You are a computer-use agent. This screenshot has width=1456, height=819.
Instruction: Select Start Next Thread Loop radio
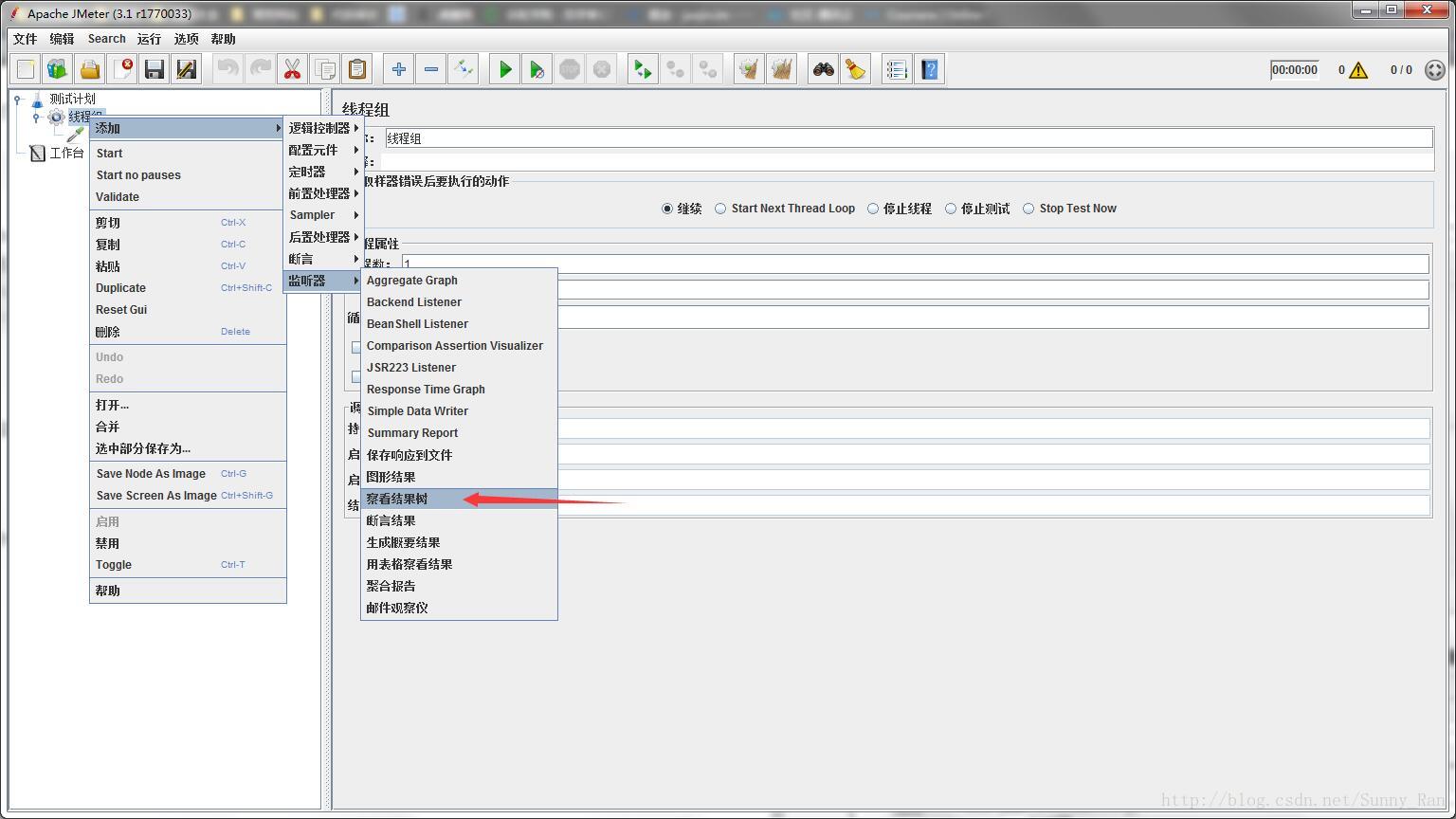click(x=720, y=209)
